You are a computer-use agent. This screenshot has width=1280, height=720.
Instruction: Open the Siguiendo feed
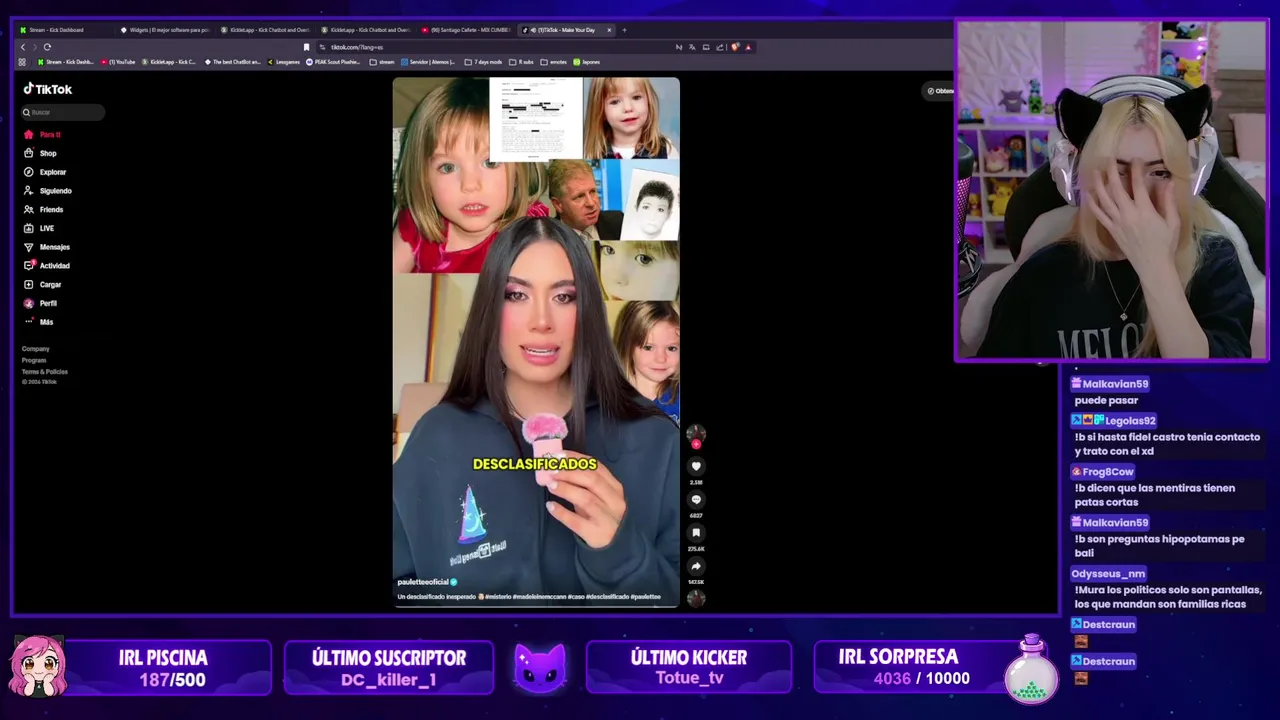[48, 191]
